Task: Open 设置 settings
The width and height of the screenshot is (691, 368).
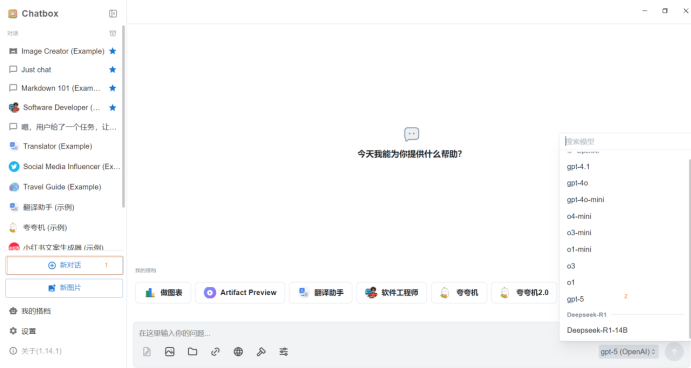Action: 23,331
